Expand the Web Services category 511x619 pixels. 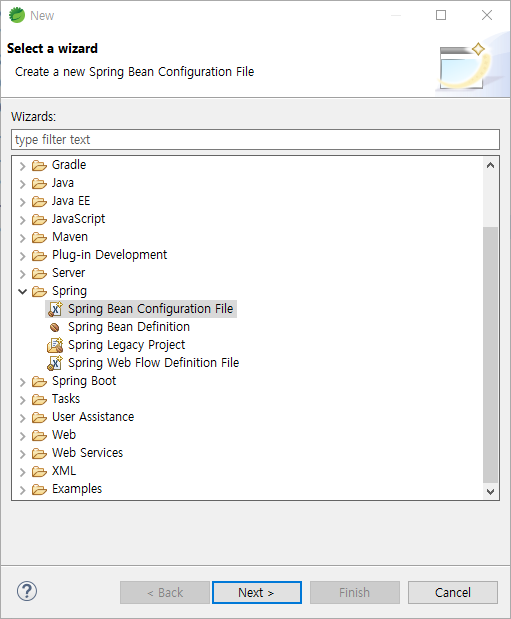pyautogui.click(x=23, y=454)
